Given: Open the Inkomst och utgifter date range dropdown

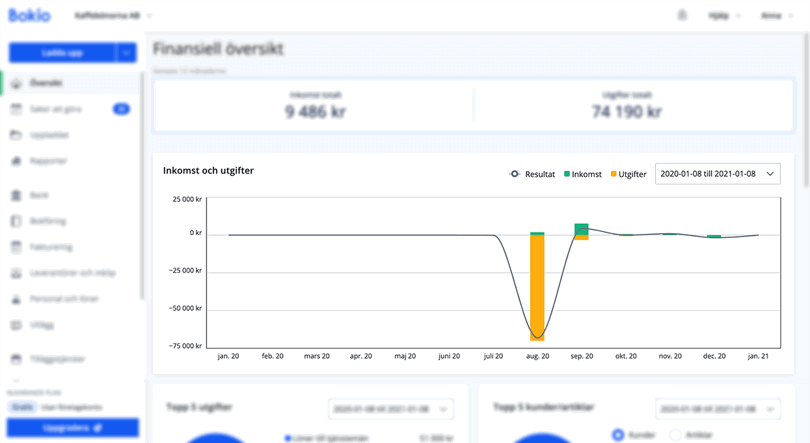Looking at the screenshot, I should (717, 174).
